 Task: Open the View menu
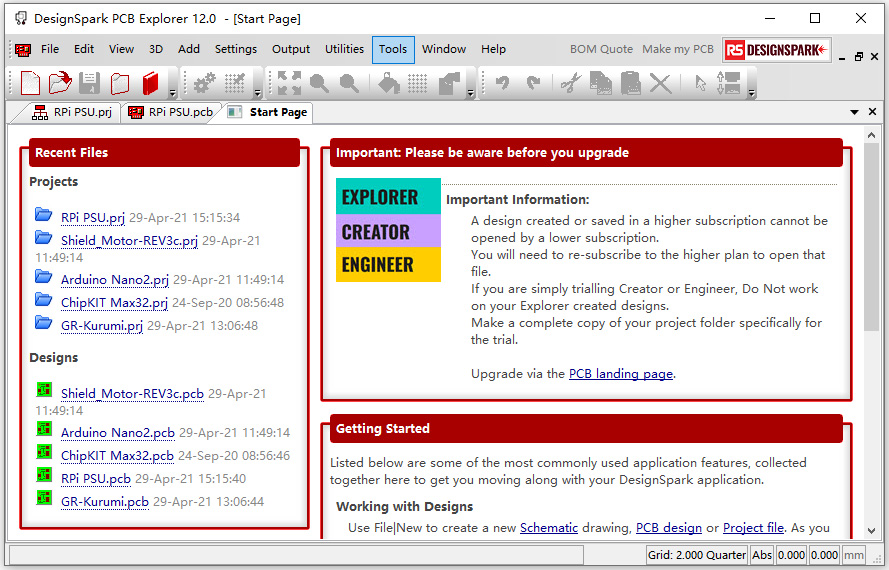click(121, 49)
